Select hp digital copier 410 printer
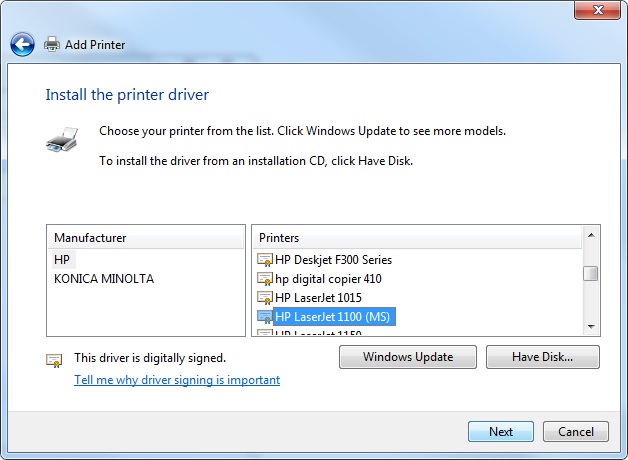This screenshot has width=628, height=460. tap(328, 279)
